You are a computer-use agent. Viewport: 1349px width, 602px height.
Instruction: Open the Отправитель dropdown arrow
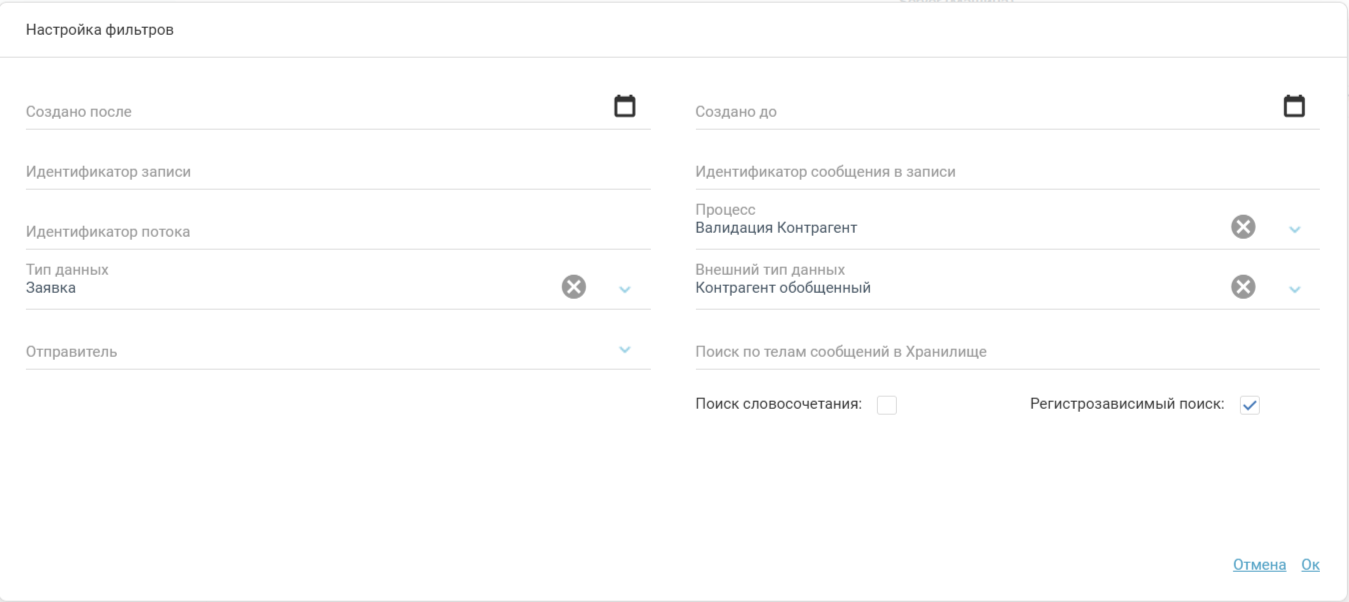click(625, 350)
